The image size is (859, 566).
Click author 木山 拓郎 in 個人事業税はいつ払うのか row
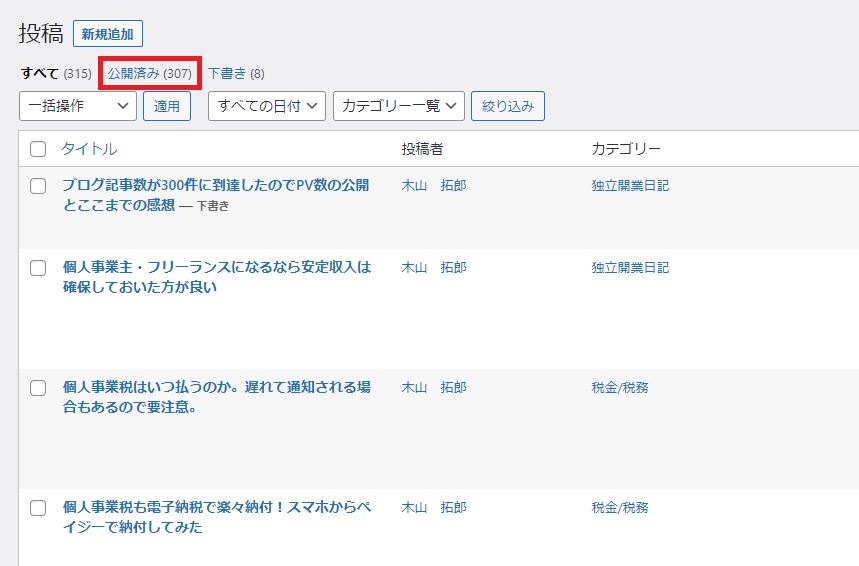(434, 387)
